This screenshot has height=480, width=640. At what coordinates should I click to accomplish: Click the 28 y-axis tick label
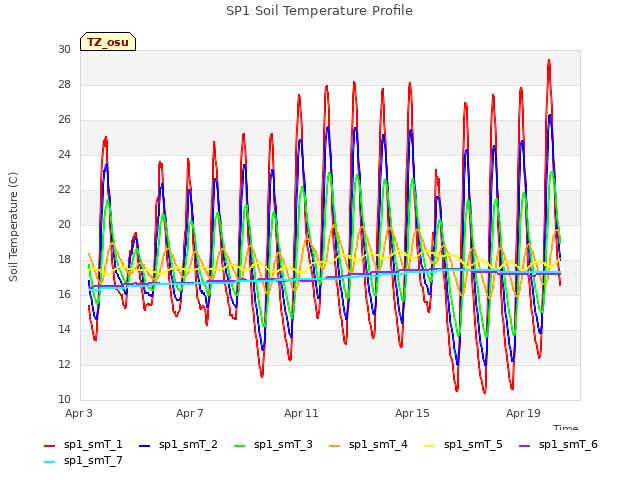(64, 84)
